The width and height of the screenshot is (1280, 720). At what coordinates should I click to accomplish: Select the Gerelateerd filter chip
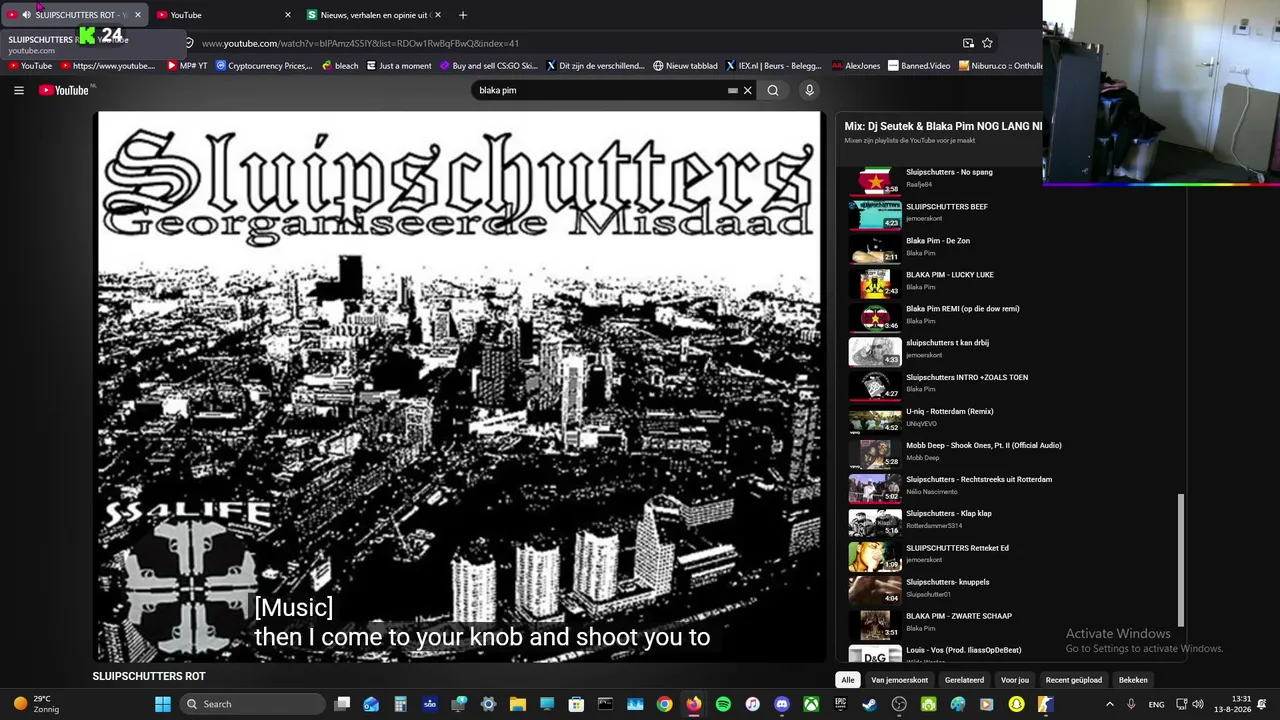pos(964,680)
